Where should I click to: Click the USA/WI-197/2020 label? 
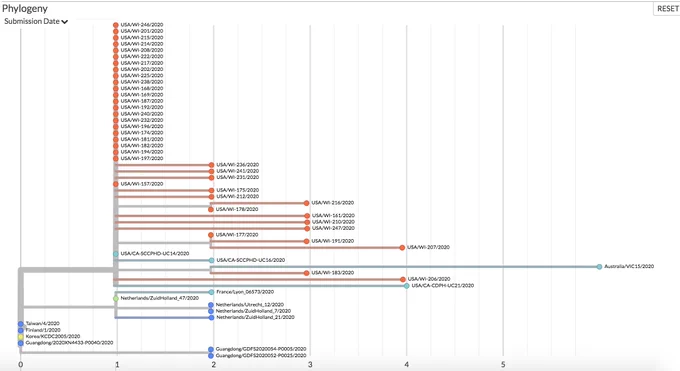(142, 158)
